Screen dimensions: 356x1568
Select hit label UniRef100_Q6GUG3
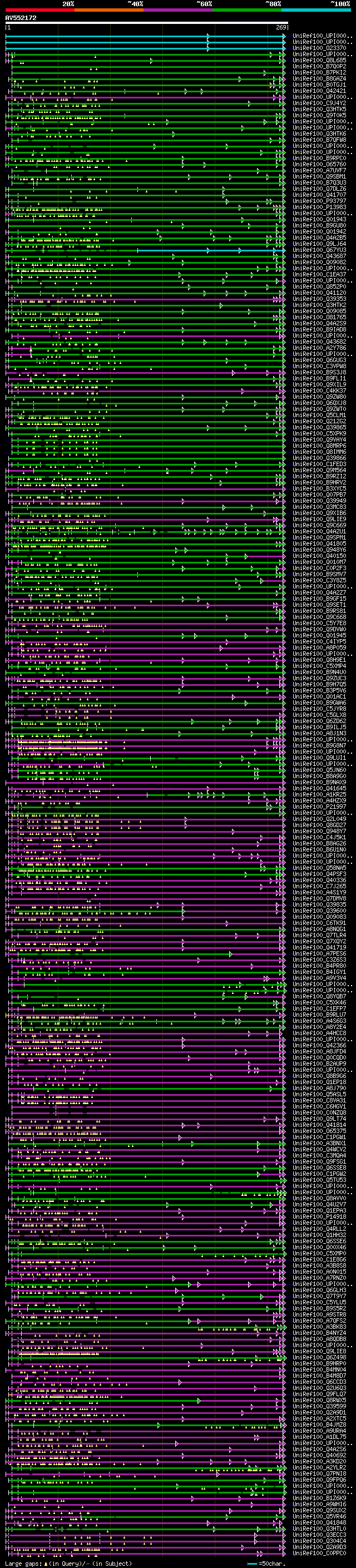point(319,360)
